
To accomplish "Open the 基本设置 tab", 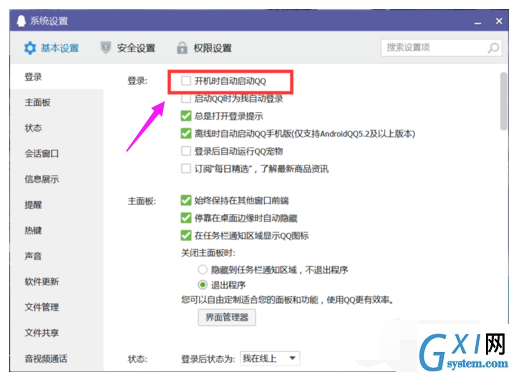I will [52, 48].
